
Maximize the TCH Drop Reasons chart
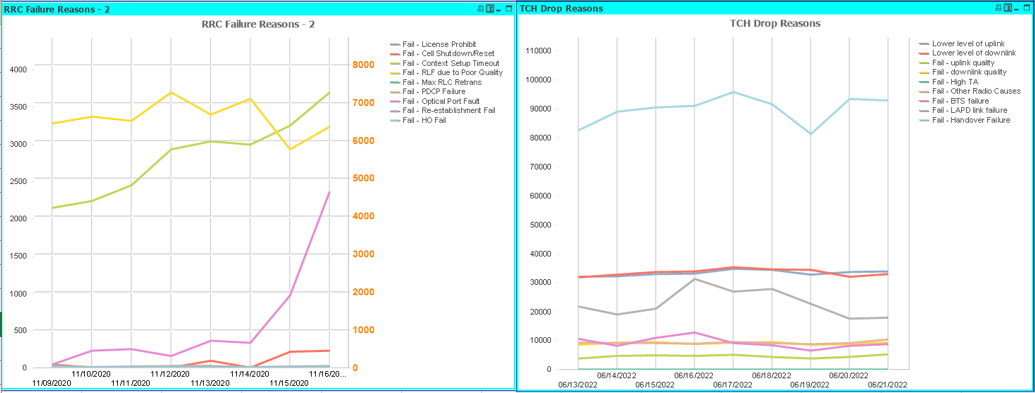pos(1028,9)
